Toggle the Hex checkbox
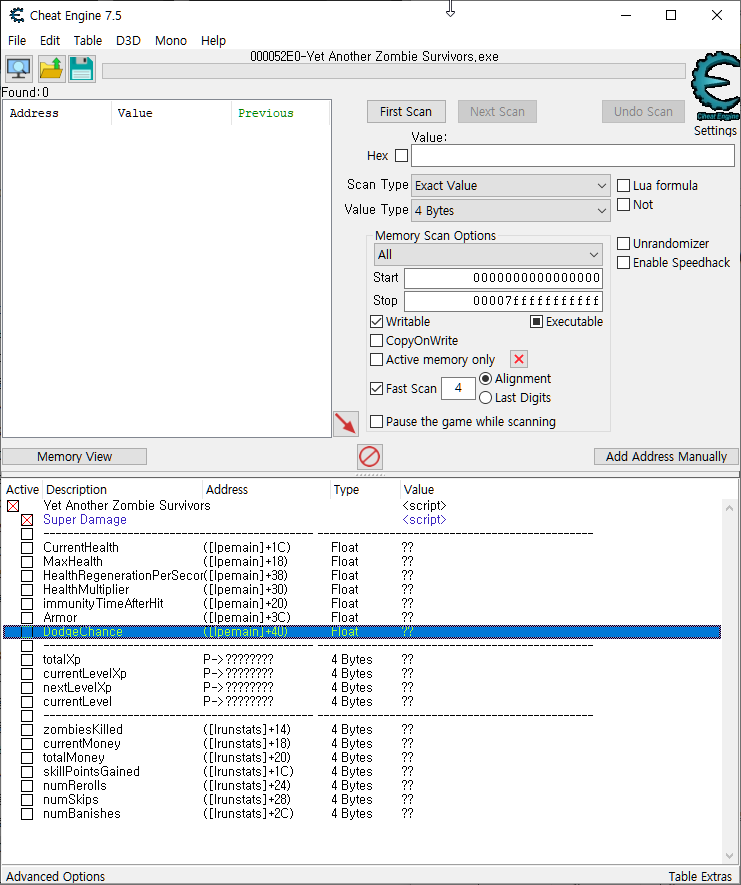The width and height of the screenshot is (741, 885). click(x=401, y=155)
